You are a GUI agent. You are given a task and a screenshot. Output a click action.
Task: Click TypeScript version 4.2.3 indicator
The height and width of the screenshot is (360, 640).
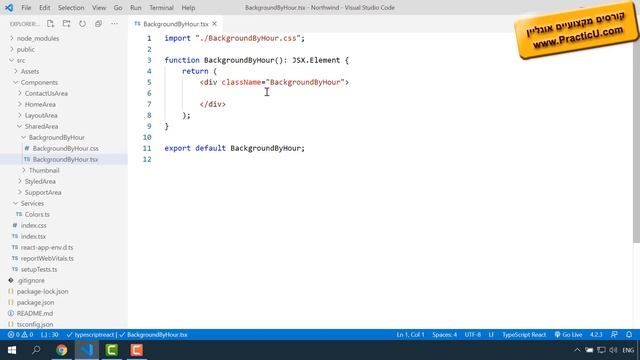click(596, 335)
